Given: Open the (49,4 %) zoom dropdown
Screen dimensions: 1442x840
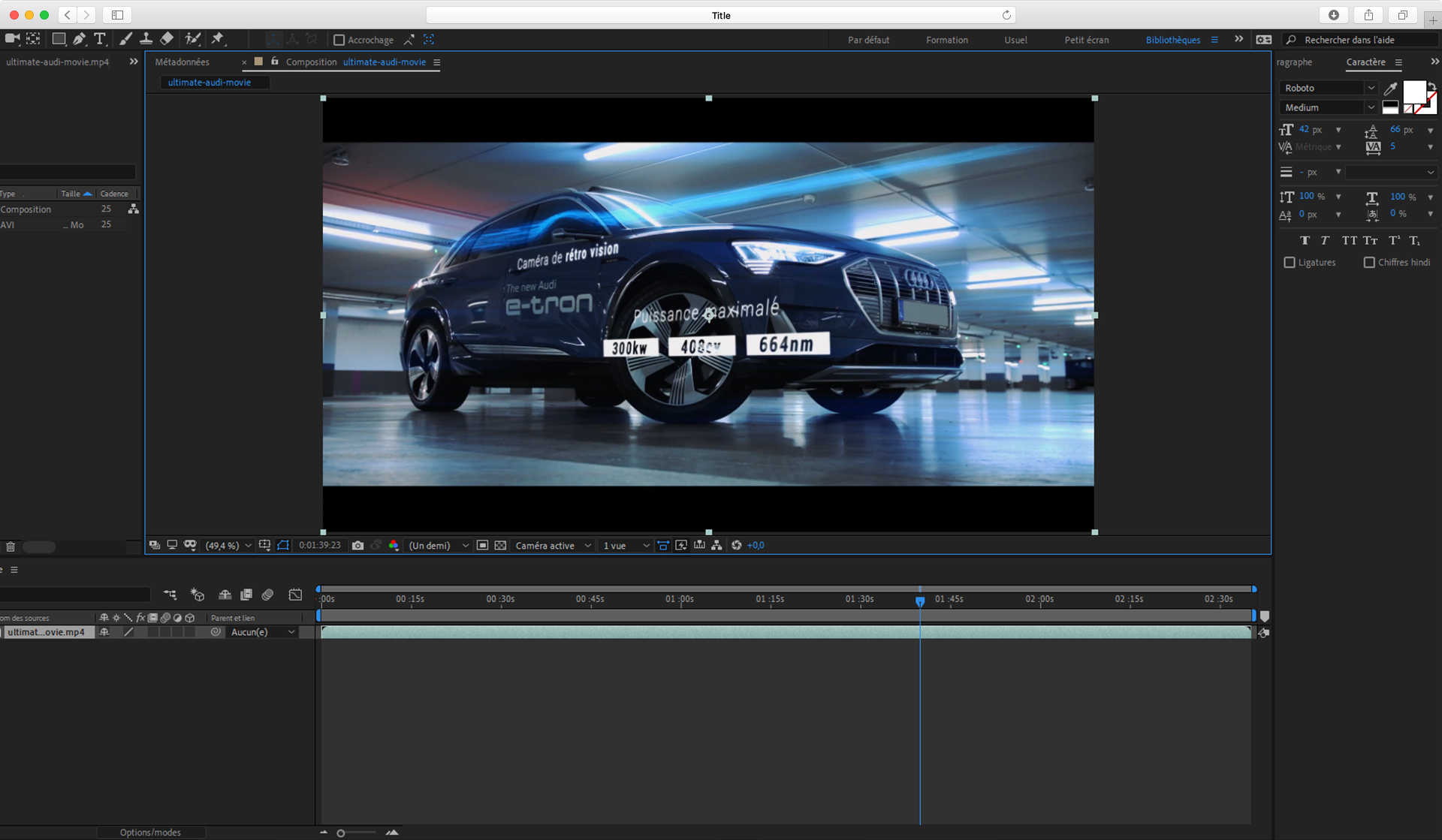Looking at the screenshot, I should (228, 546).
